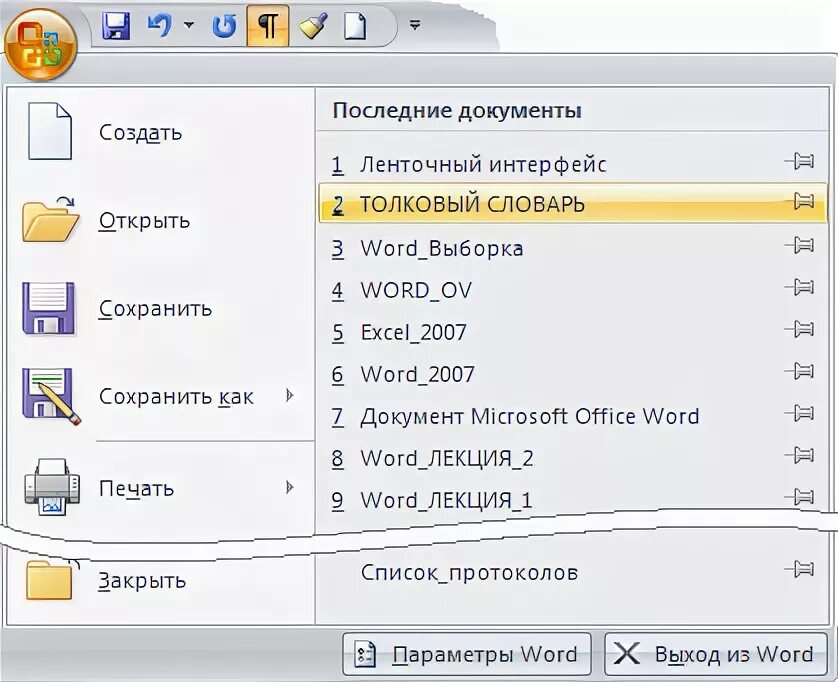The image size is (838, 682).
Task: Click the Format Painter brush icon
Action: 314,26
